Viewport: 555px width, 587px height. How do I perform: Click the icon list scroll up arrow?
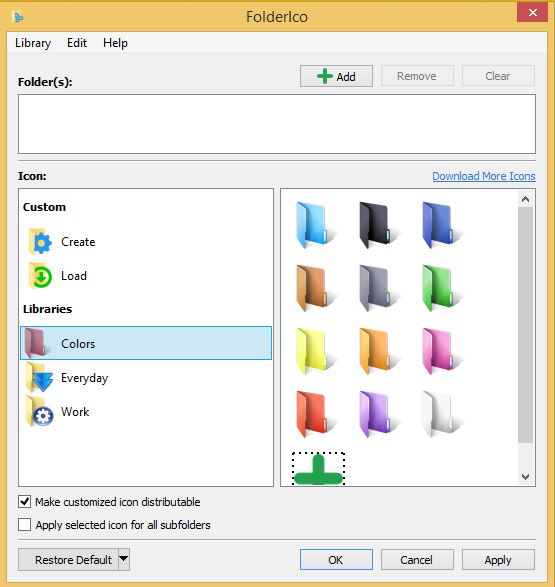click(525, 199)
